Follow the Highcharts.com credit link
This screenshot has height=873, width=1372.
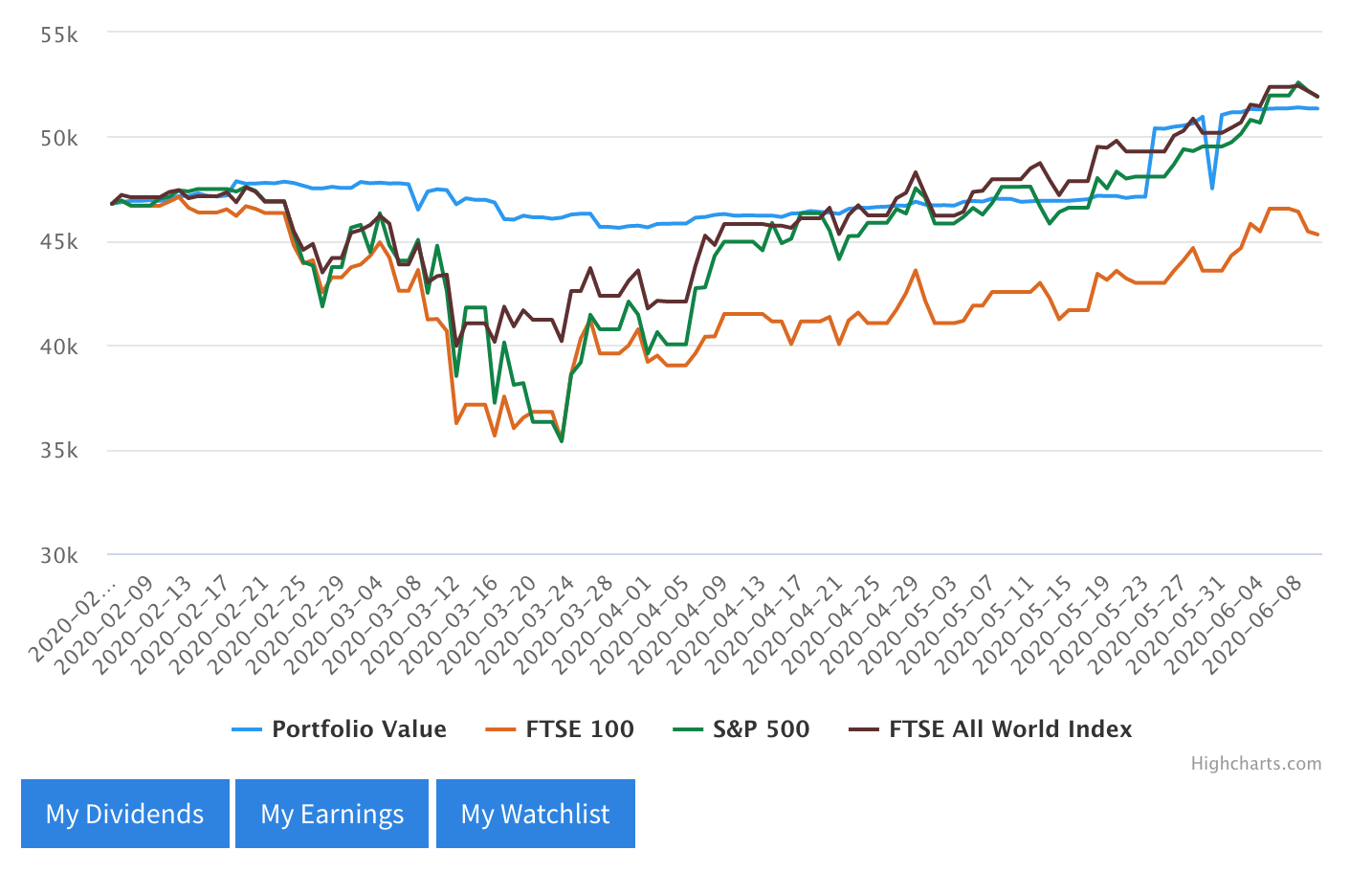pyautogui.click(x=1256, y=763)
